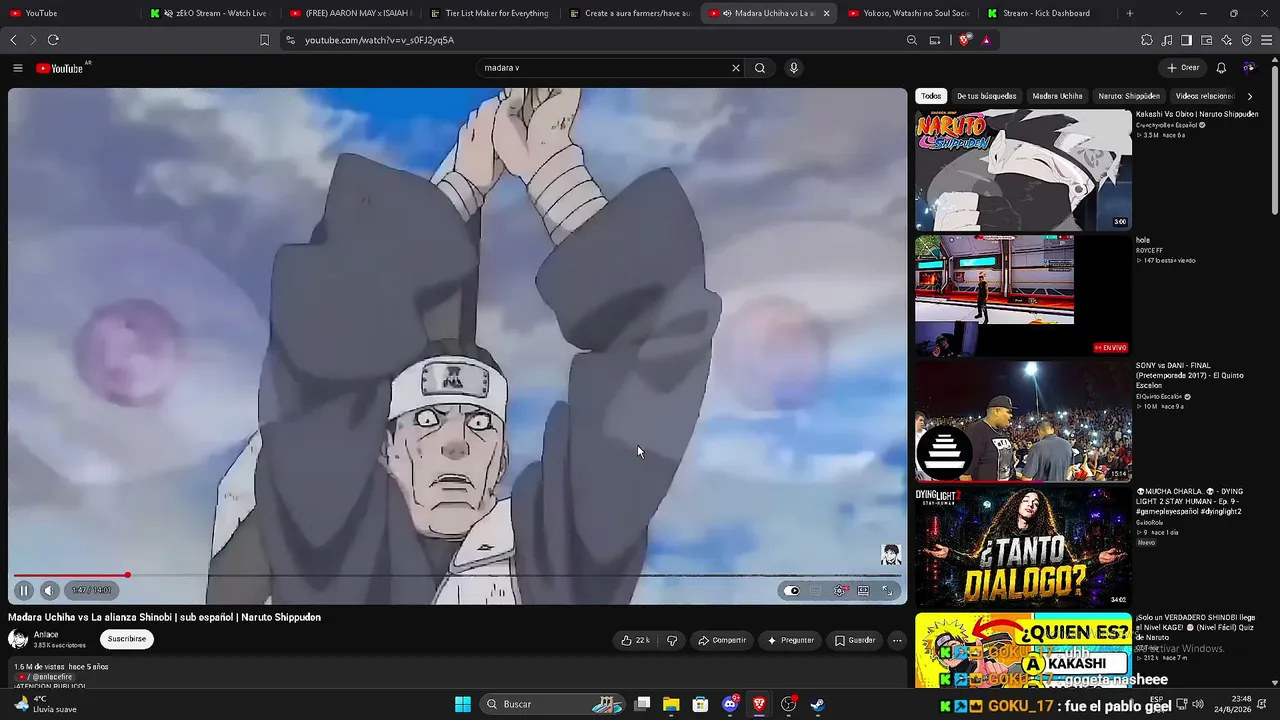Open the Brave main menu
The width and height of the screenshot is (1280, 720).
tap(1267, 40)
